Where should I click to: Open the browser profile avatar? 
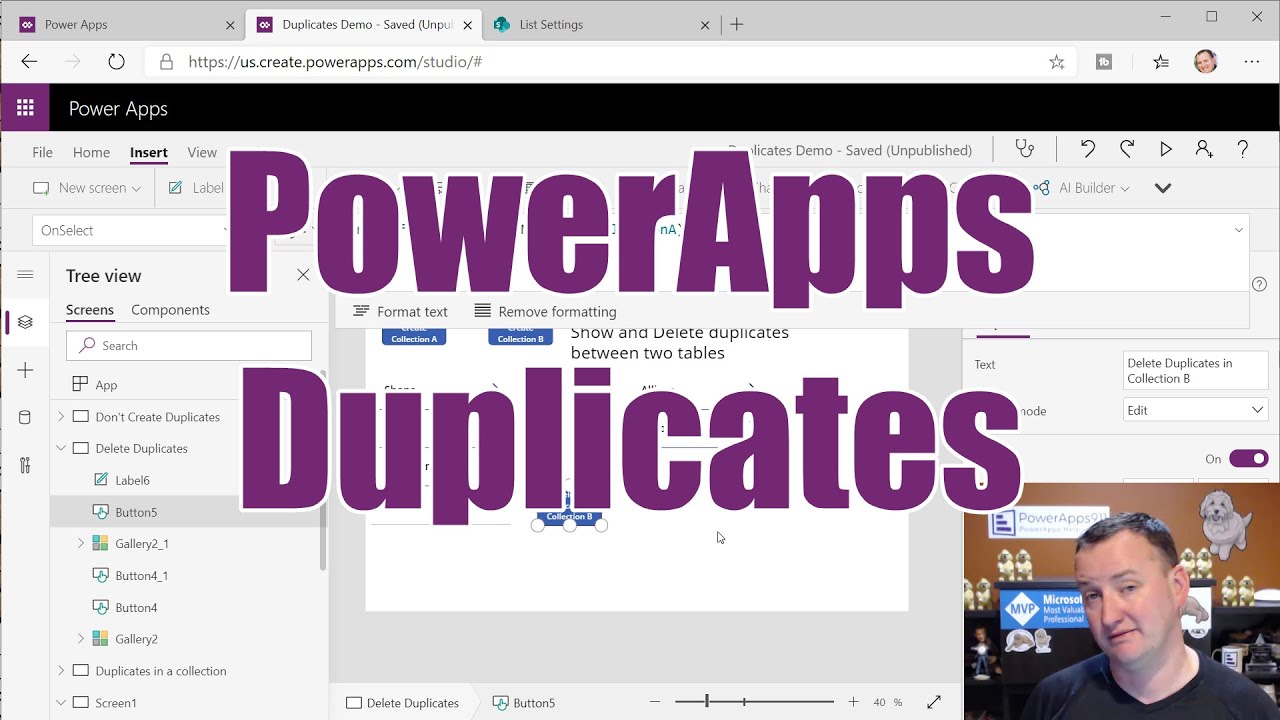point(1206,62)
